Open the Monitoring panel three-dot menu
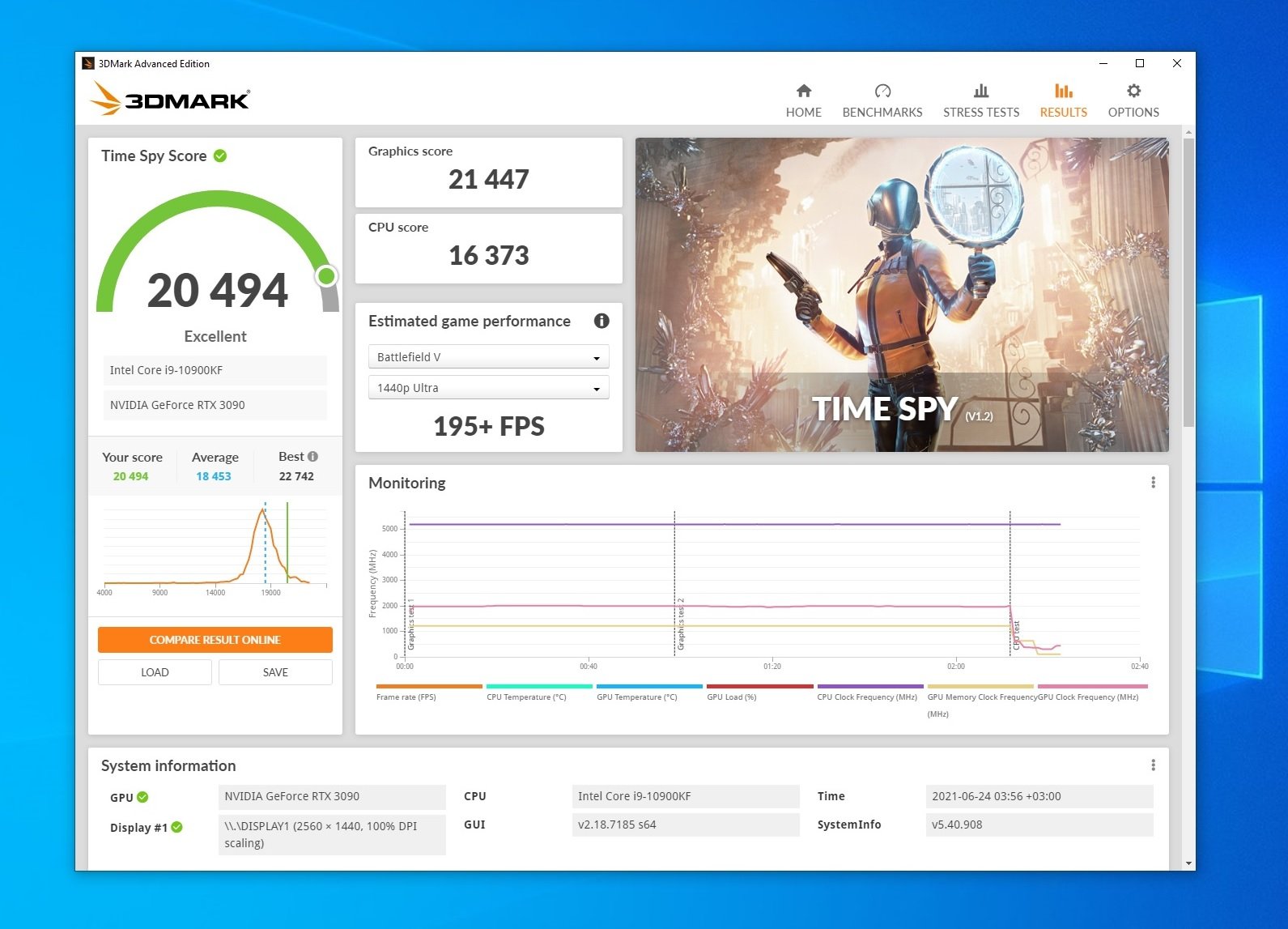Image resolution: width=1288 pixels, height=929 pixels. [1153, 483]
